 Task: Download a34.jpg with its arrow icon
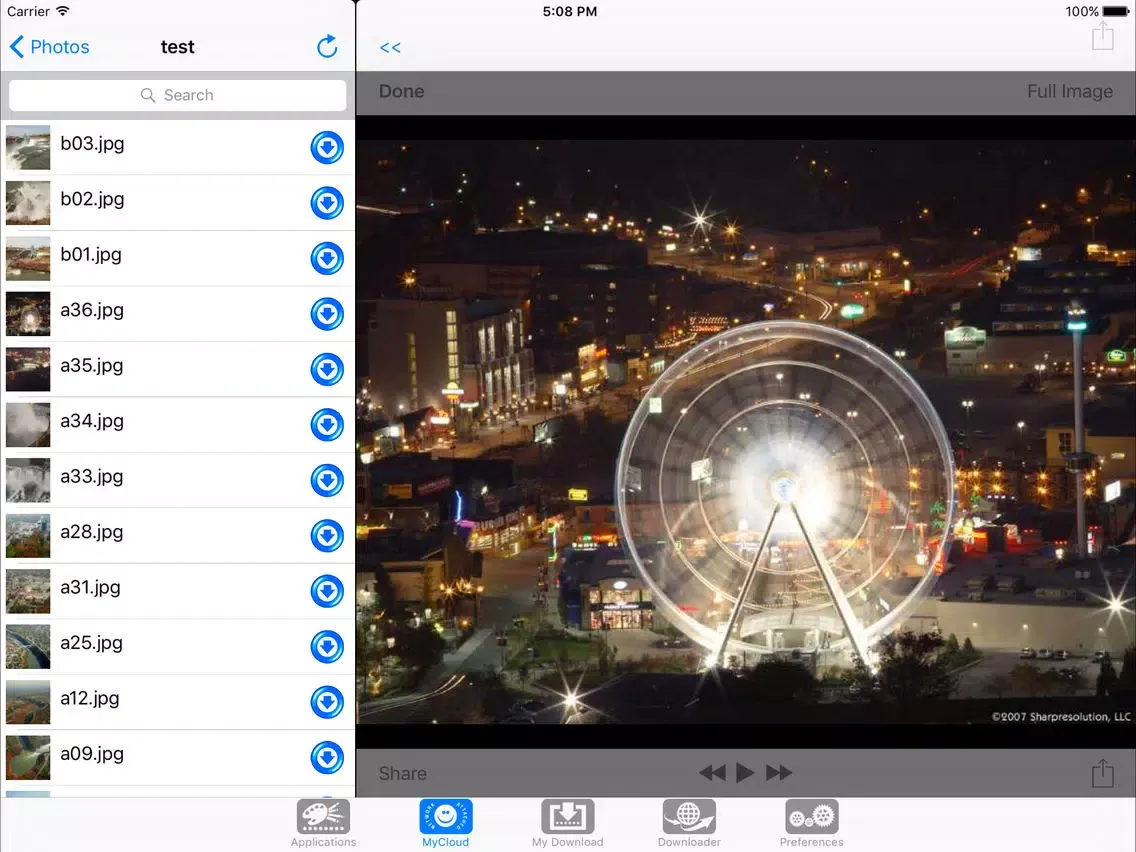tap(327, 425)
